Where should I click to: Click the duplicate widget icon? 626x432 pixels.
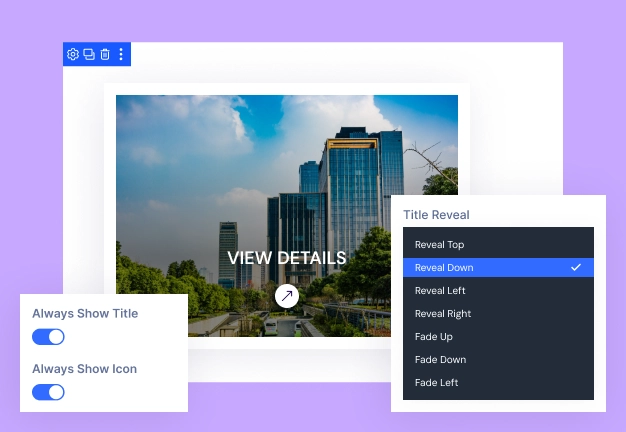pos(89,55)
